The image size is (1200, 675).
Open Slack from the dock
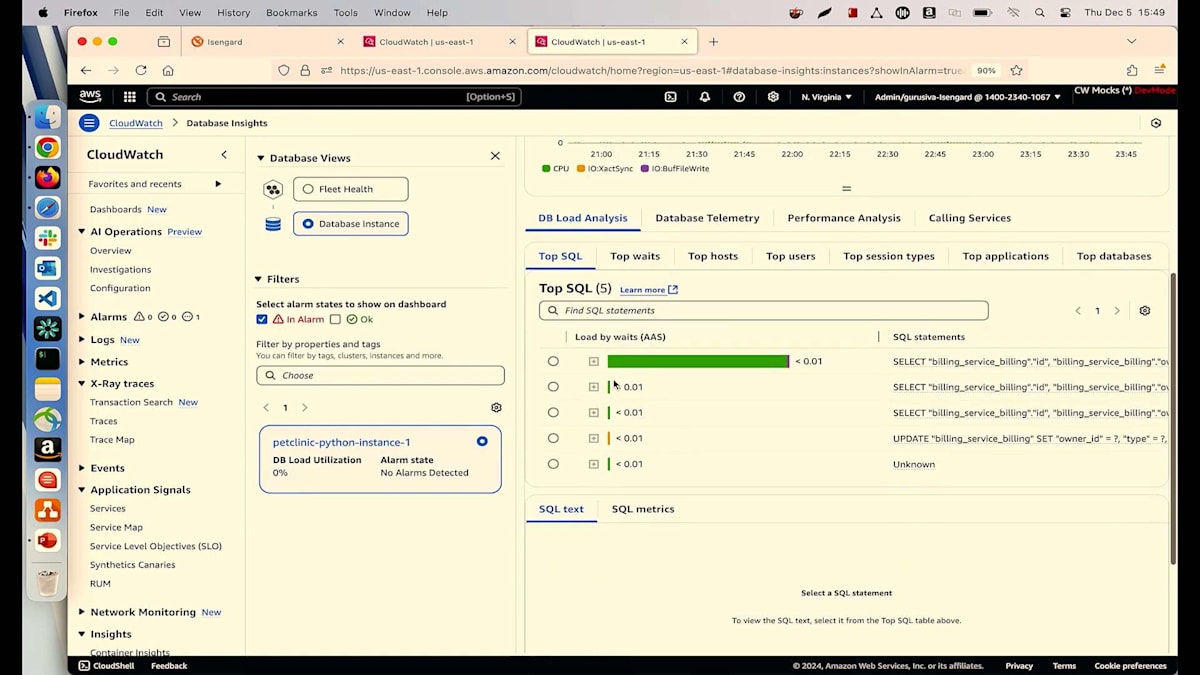pos(47,238)
